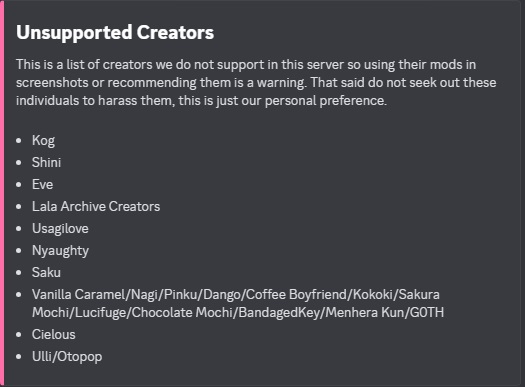Click the bullet point beside "Kog"

(x=19, y=141)
